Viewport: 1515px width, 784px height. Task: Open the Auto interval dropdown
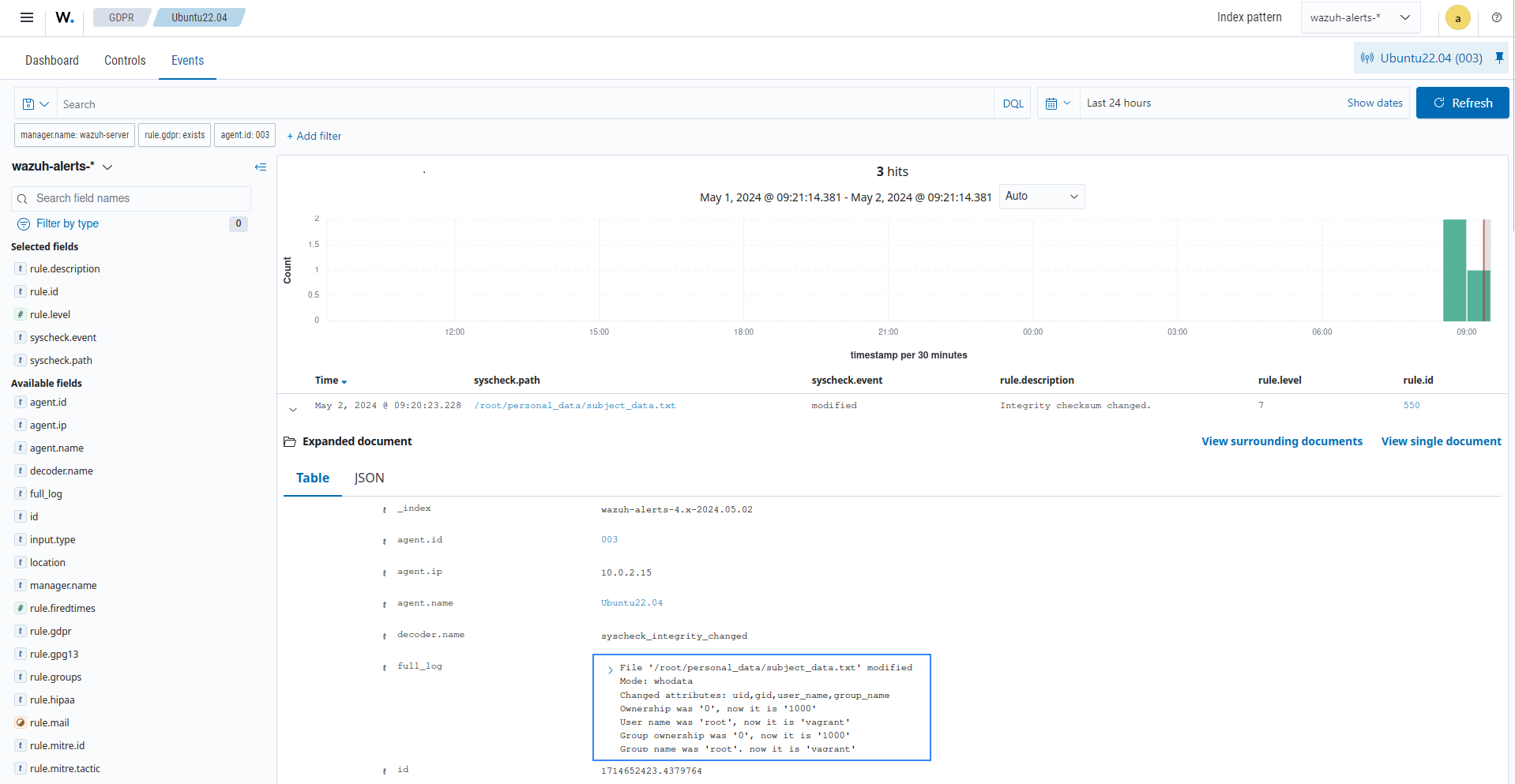pyautogui.click(x=1041, y=197)
